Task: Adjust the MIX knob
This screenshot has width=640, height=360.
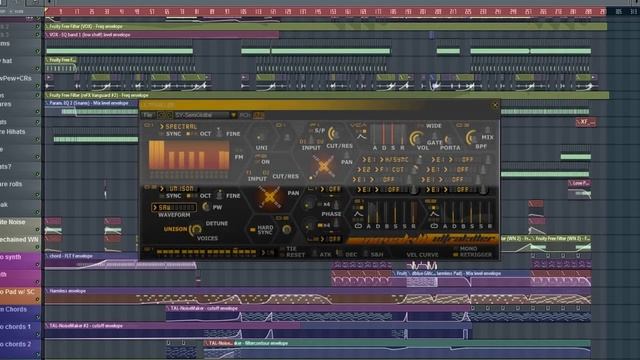Action: coord(487,131)
